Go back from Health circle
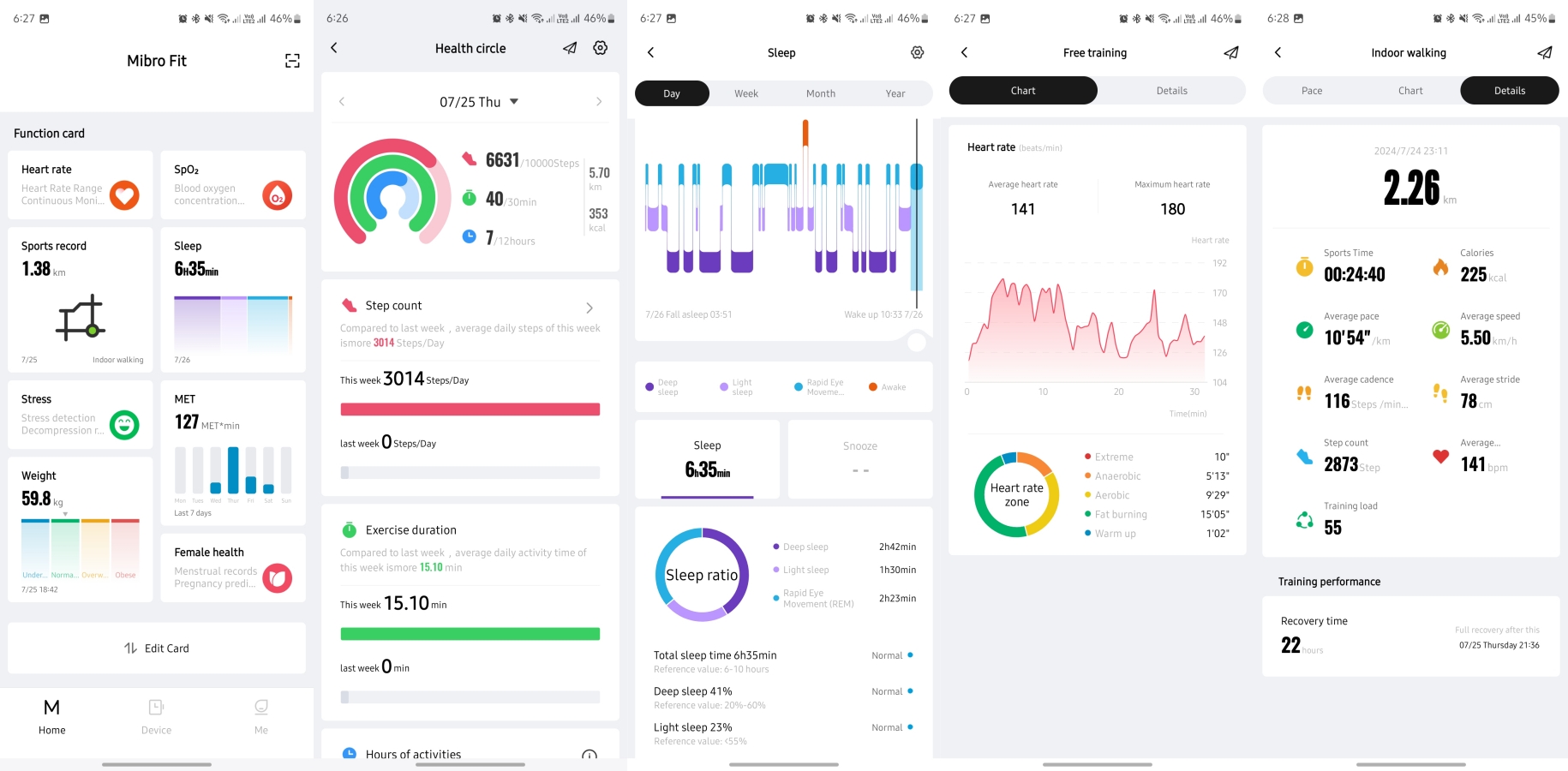 pyautogui.click(x=334, y=48)
